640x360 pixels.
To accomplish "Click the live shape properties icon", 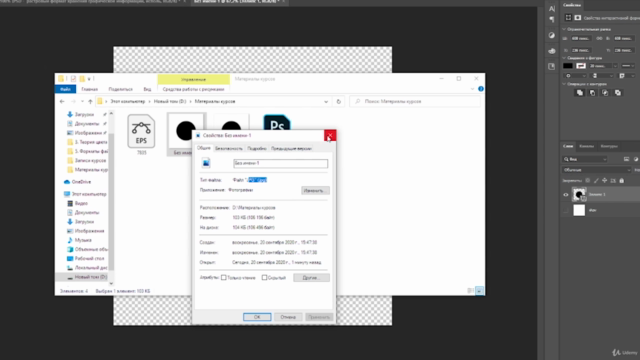I will (x=568, y=18).
